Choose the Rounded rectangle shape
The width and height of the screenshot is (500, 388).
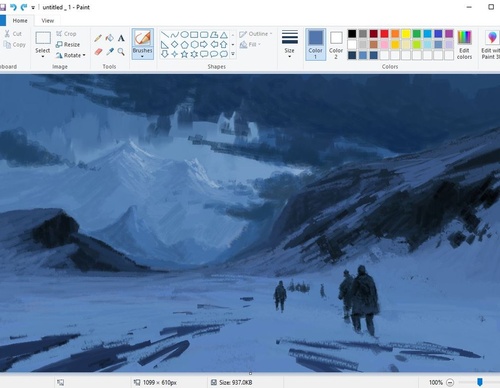click(204, 35)
